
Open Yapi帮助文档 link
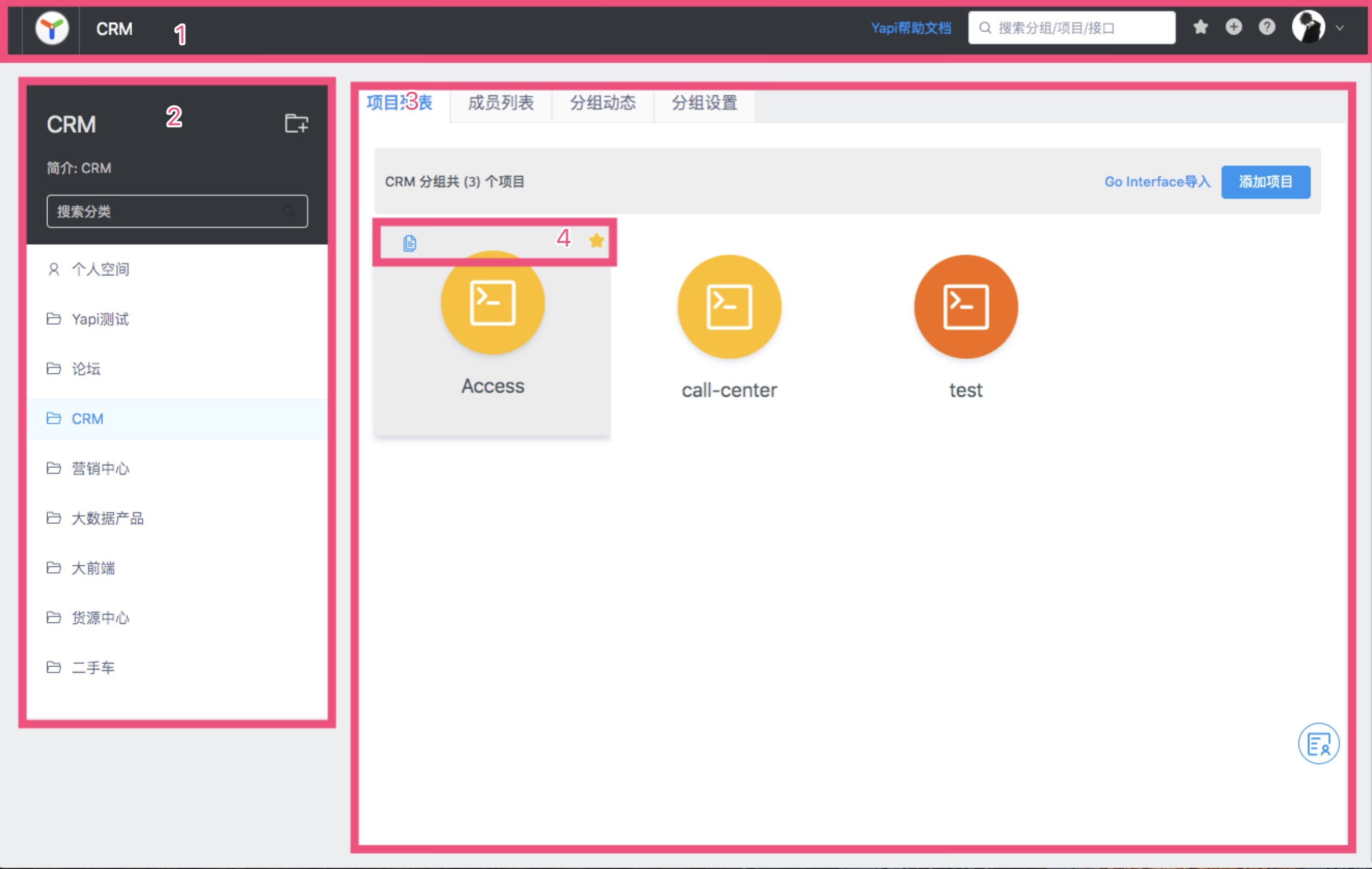910,28
